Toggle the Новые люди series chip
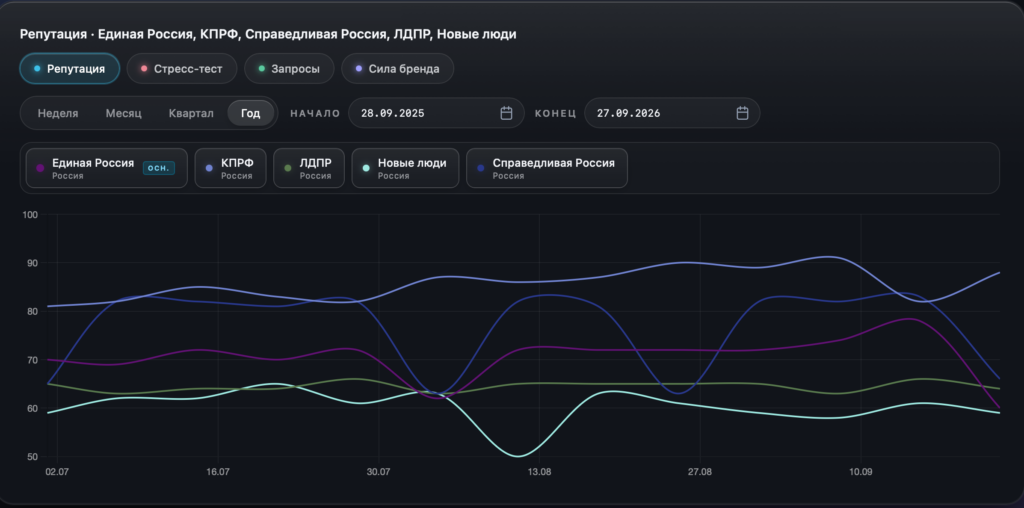This screenshot has height=508, width=1024. (x=406, y=168)
